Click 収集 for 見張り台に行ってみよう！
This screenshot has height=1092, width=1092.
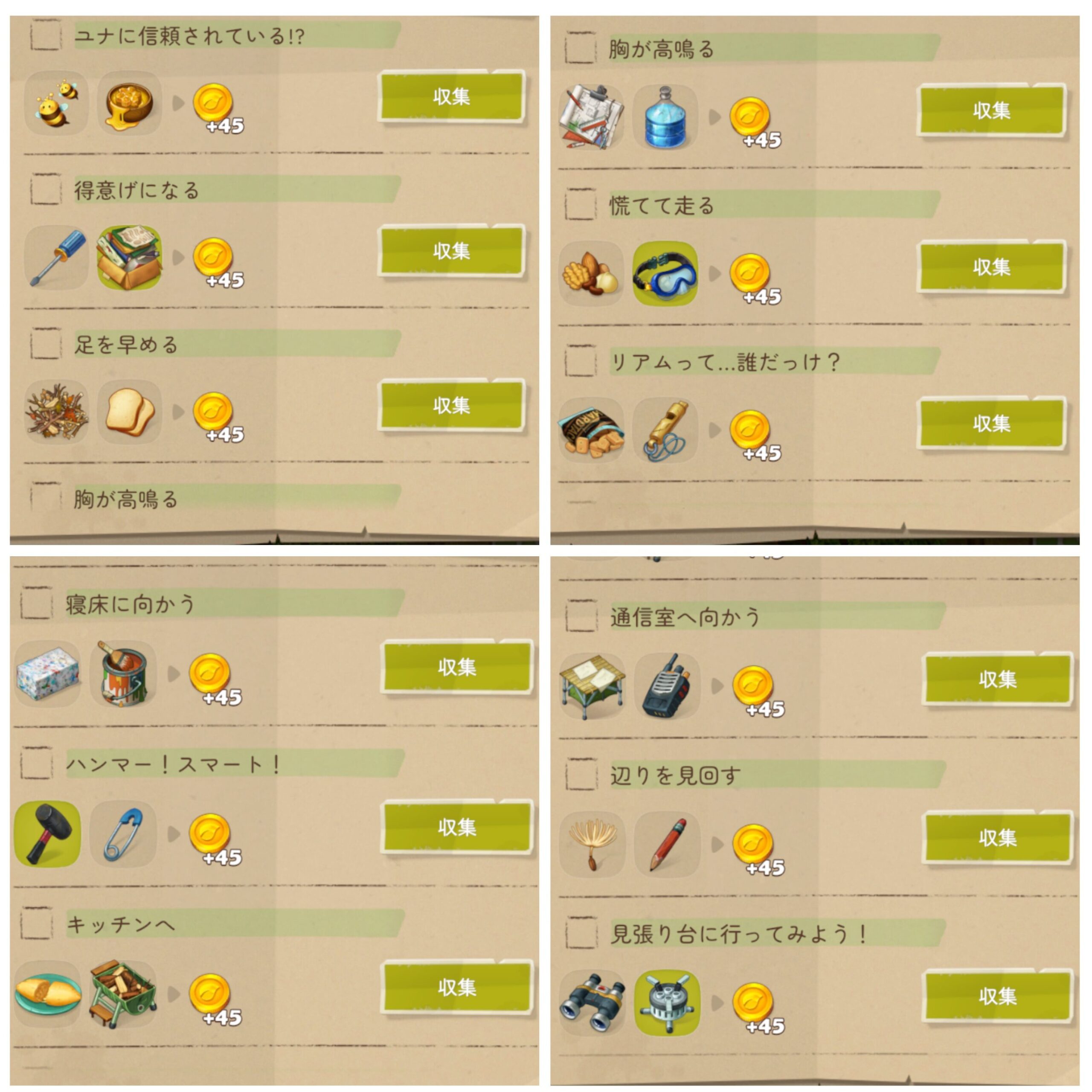tap(998, 996)
